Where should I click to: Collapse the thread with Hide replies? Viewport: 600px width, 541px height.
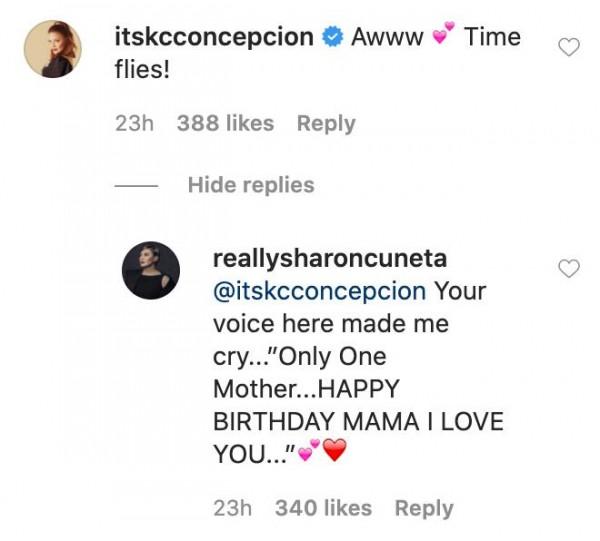click(x=250, y=185)
